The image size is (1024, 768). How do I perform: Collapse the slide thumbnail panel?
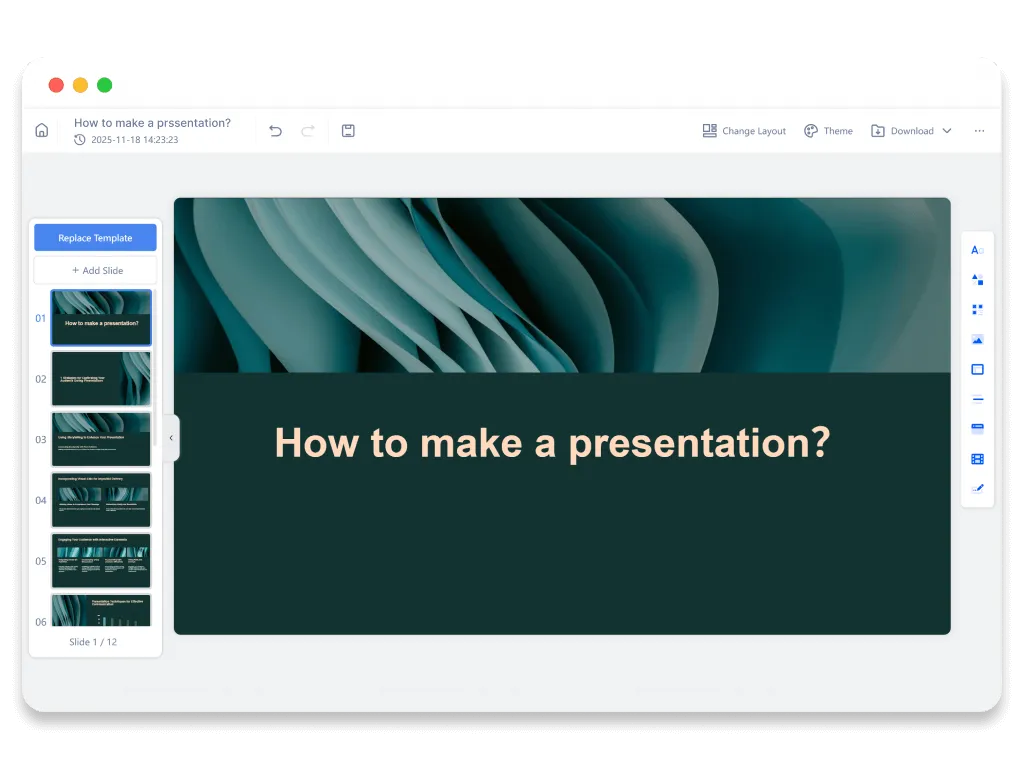coord(171,437)
